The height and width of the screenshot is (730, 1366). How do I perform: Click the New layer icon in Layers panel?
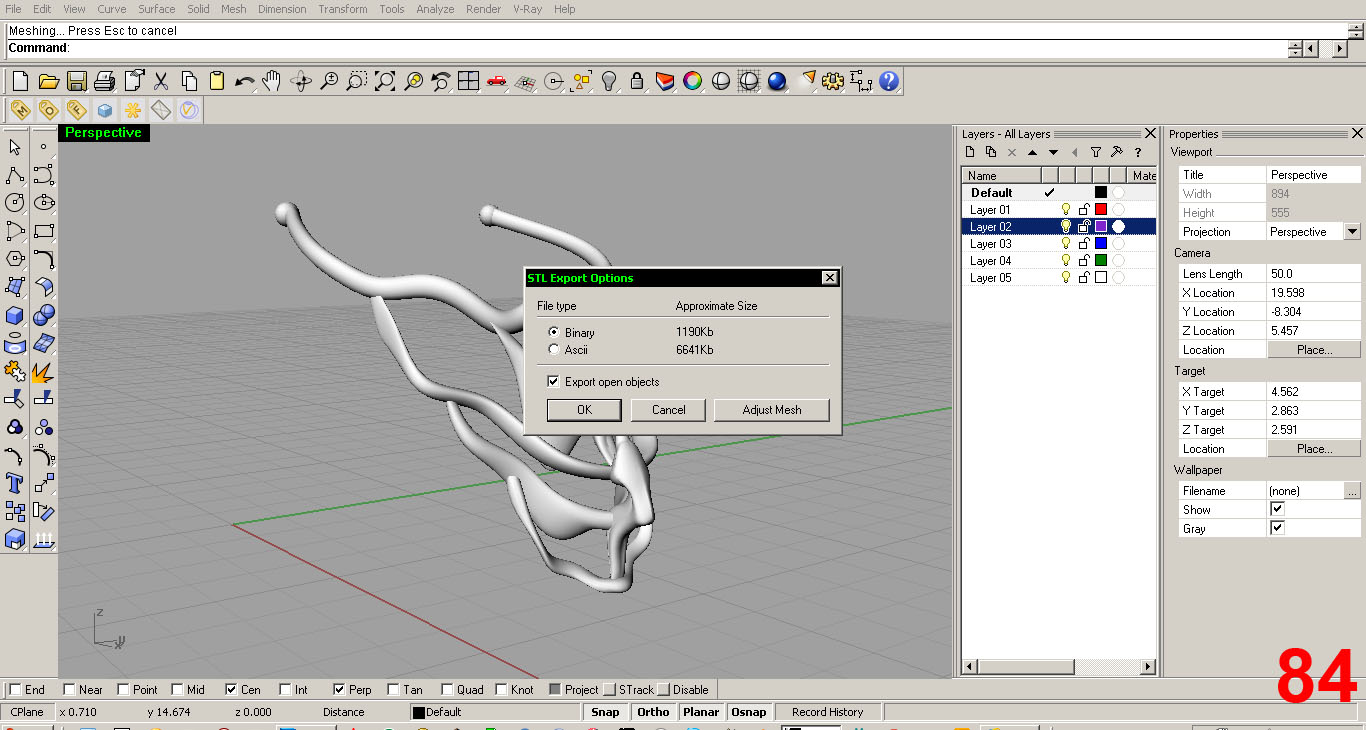pos(969,152)
